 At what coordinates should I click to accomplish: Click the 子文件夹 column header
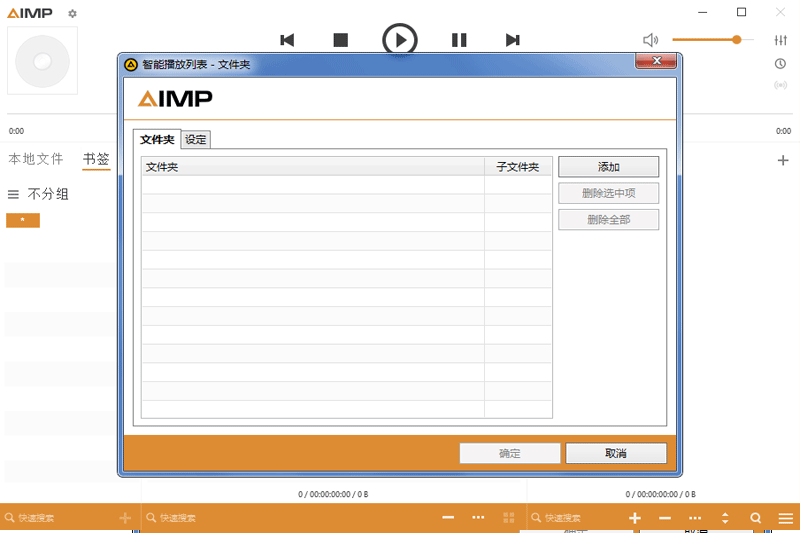coord(517,167)
